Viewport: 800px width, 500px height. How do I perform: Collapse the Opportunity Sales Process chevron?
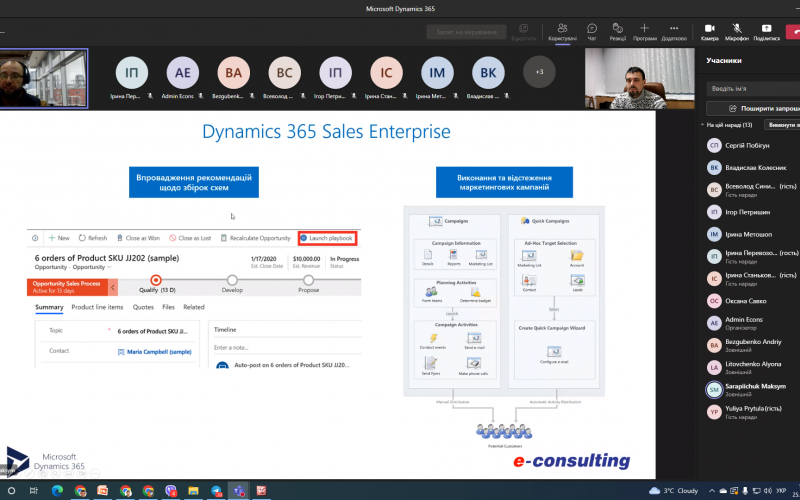point(113,288)
